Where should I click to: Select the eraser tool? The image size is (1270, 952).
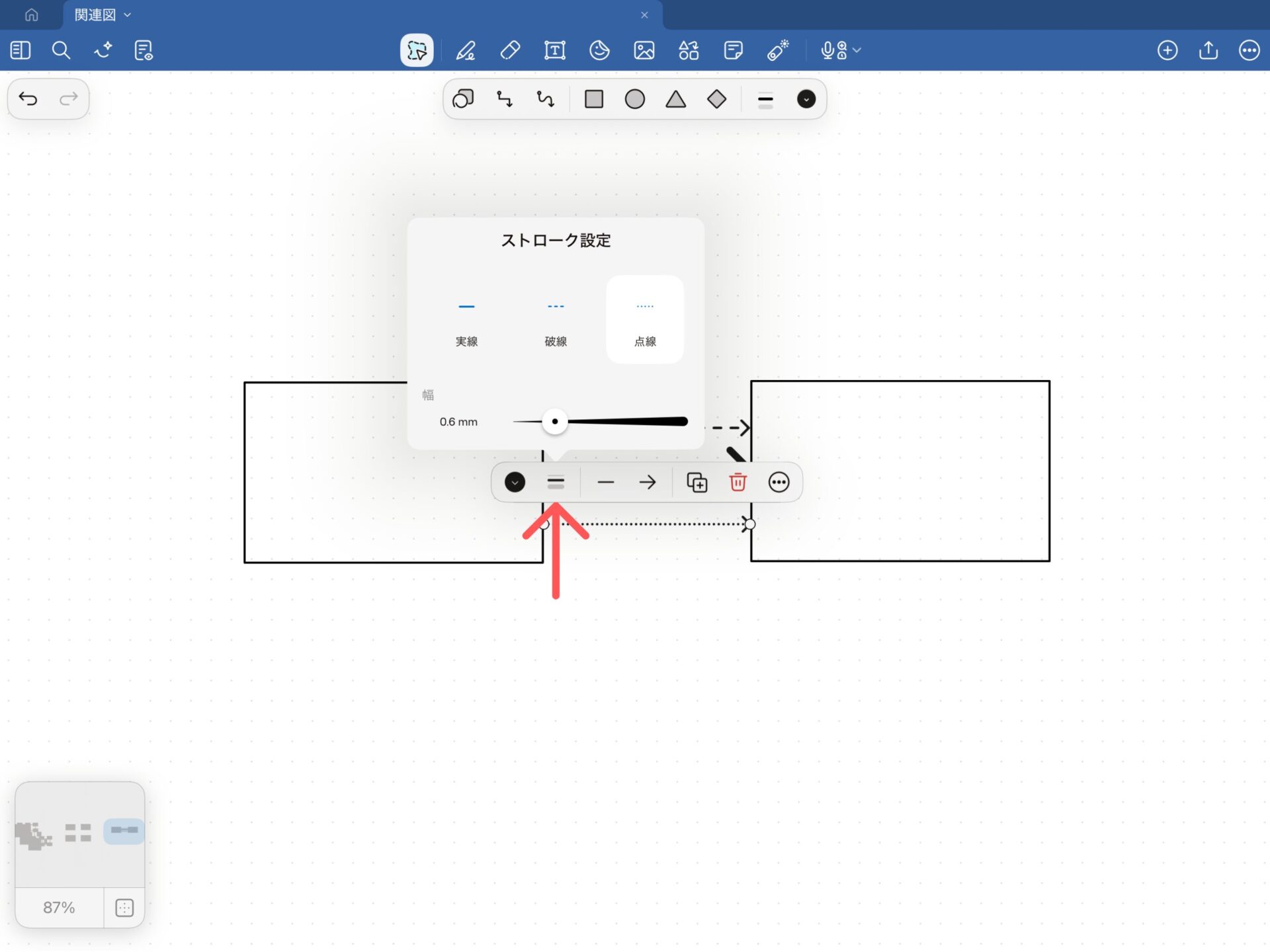[x=510, y=50]
